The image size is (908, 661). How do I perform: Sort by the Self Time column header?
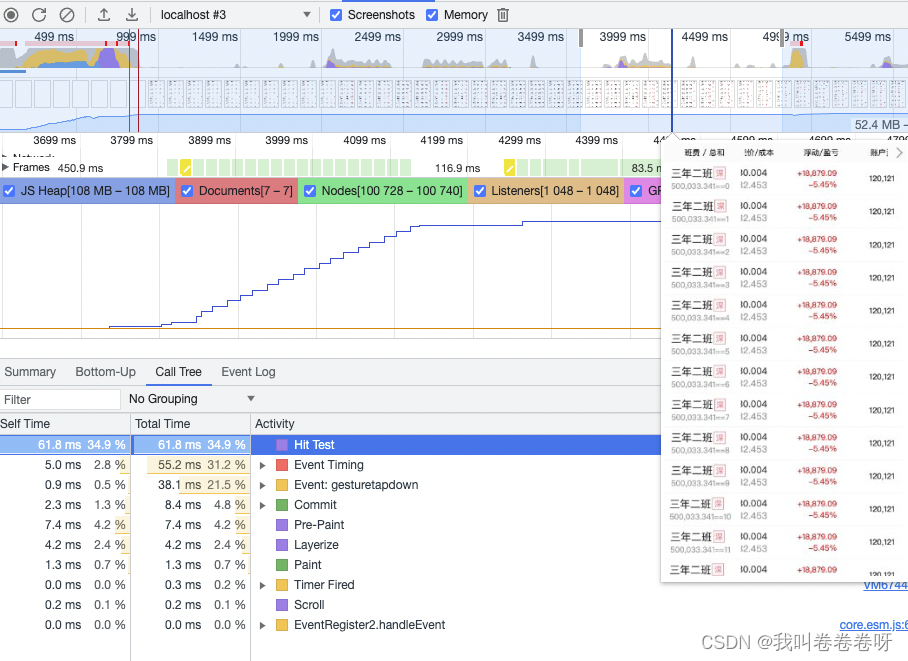pyautogui.click(x=65, y=423)
